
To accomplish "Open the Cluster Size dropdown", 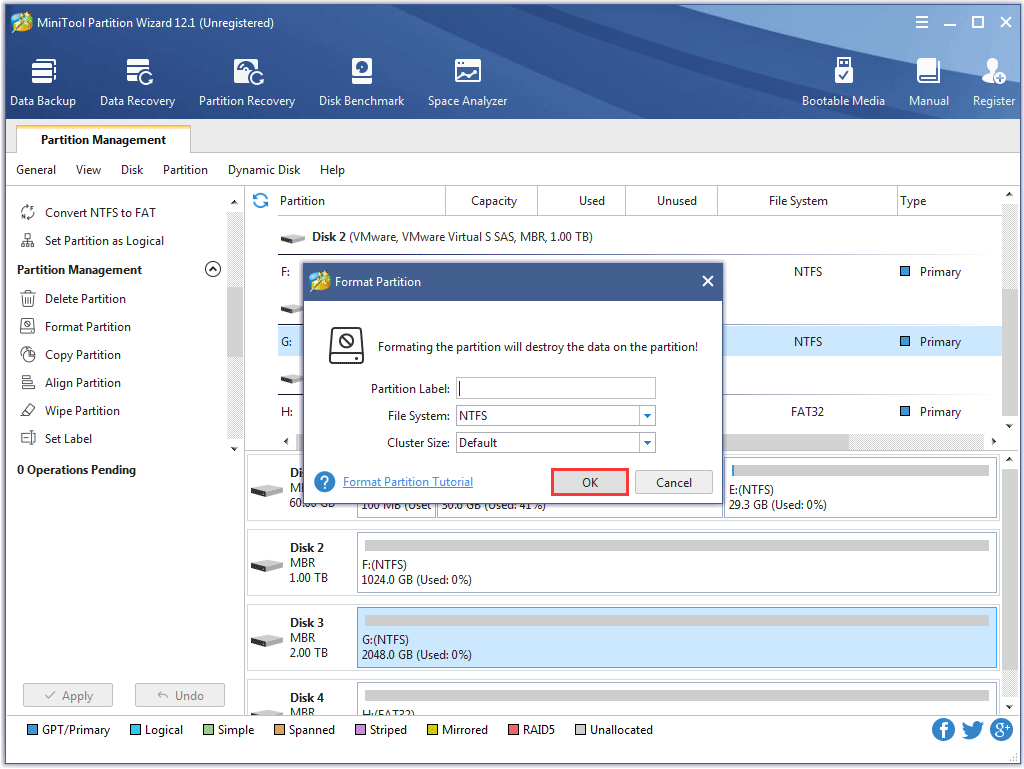I will click(647, 443).
